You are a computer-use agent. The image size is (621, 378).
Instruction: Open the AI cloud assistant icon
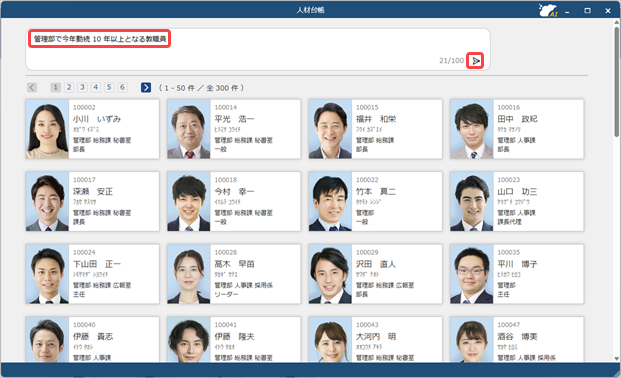[548, 10]
